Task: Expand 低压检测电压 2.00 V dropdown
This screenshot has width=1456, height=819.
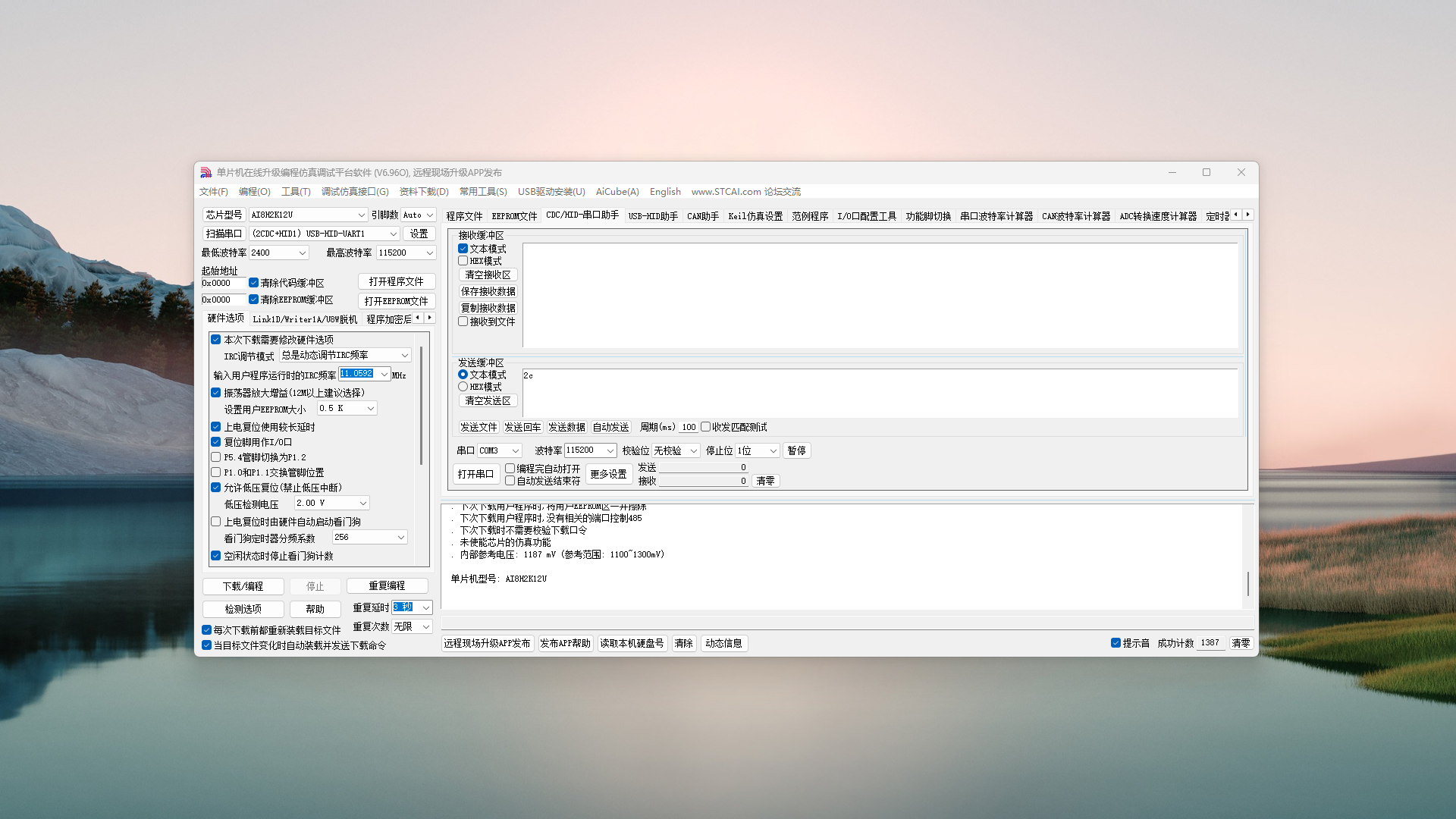Action: [363, 504]
